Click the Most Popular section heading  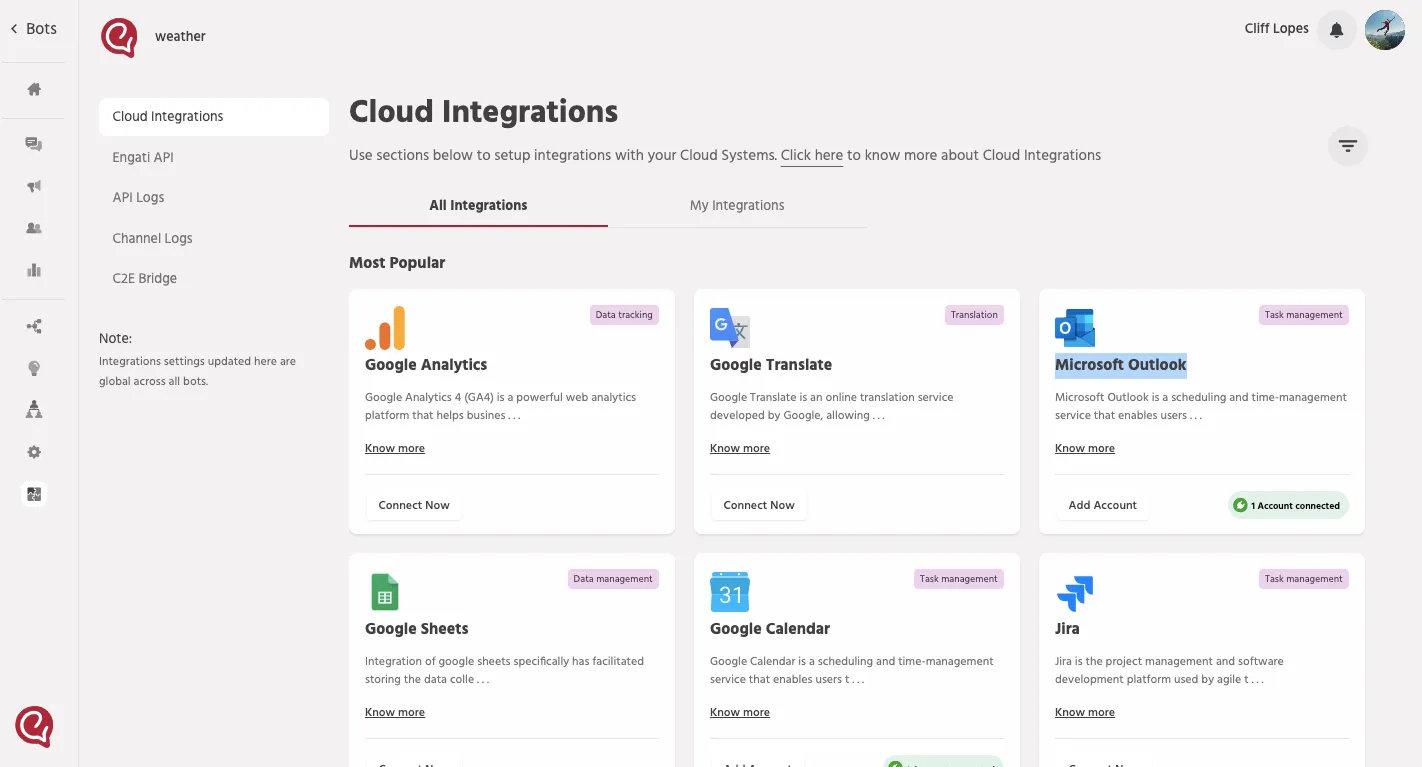point(397,263)
